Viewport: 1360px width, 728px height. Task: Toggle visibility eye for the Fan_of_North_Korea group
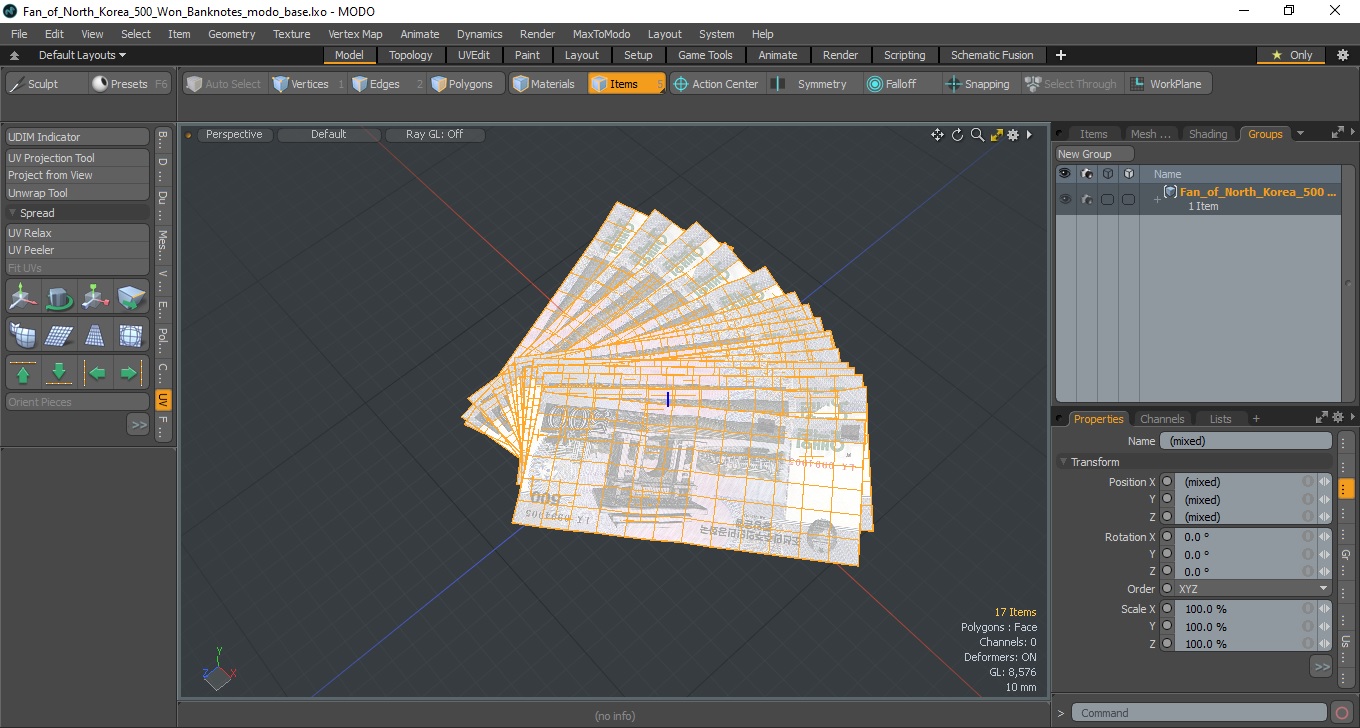coord(1065,199)
